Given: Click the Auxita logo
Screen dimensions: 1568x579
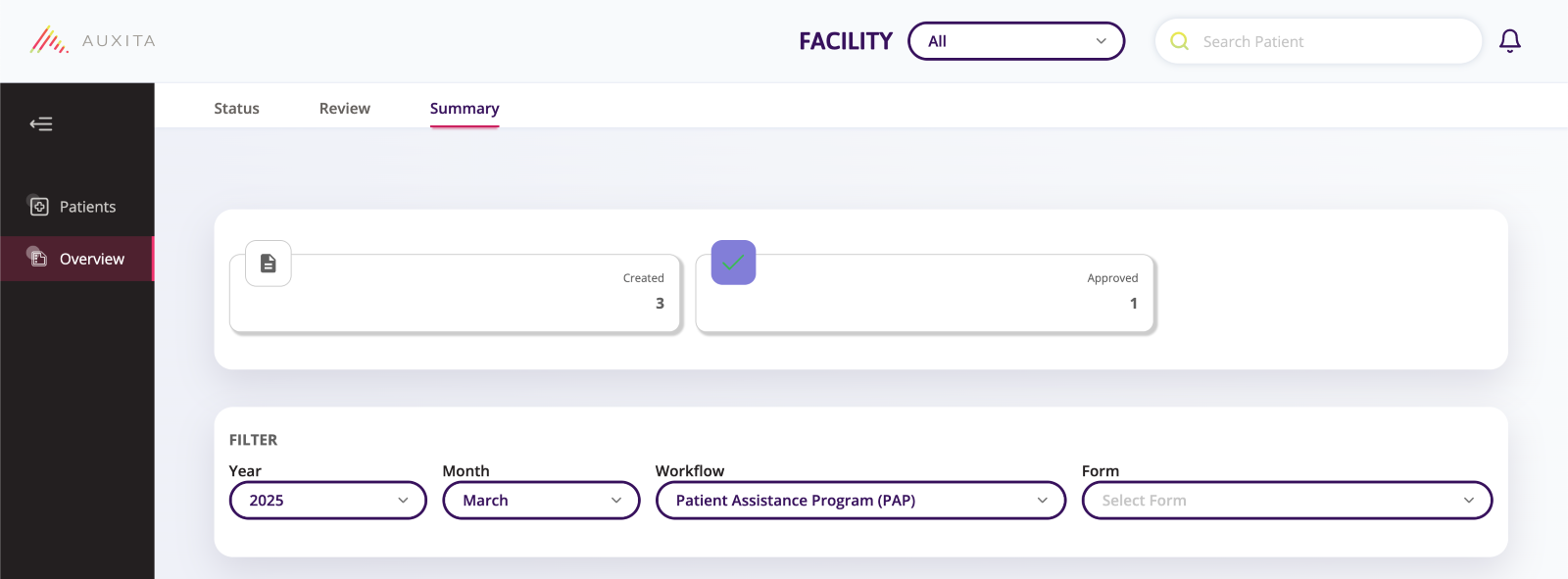Looking at the screenshot, I should pyautogui.click(x=92, y=40).
